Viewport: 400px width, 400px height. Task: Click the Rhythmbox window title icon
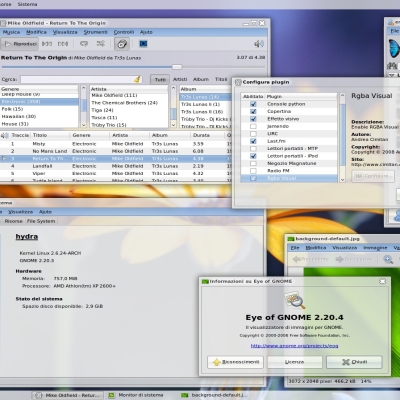pos(3,23)
